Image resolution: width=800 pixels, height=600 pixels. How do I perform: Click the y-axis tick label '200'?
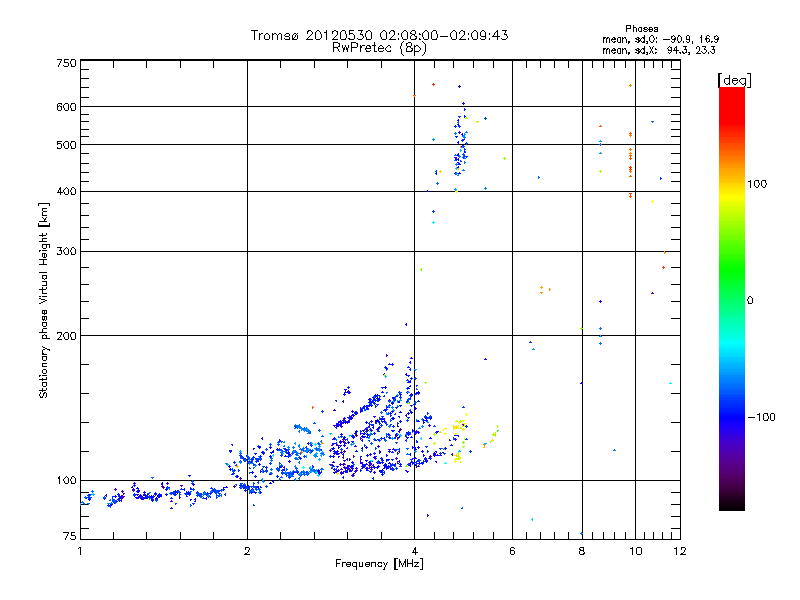tap(67, 336)
